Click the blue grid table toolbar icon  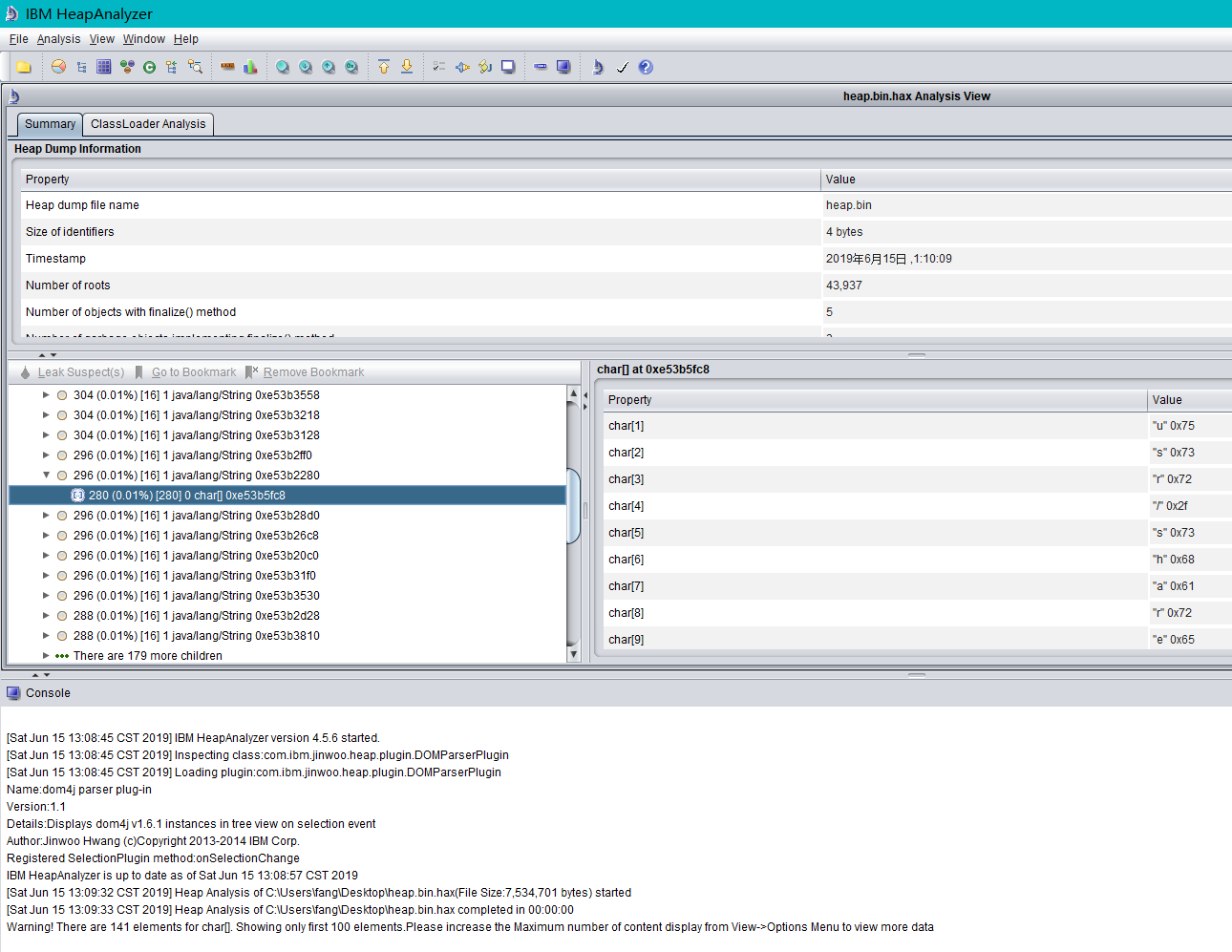coord(104,67)
